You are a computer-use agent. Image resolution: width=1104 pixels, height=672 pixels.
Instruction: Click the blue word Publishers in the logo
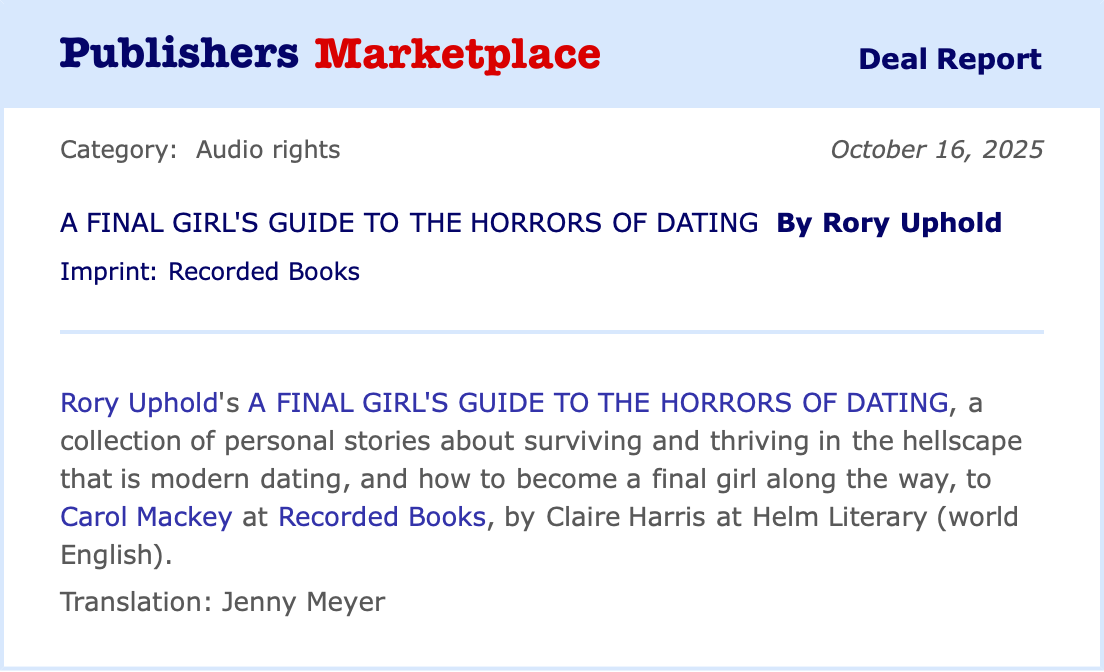[179, 54]
